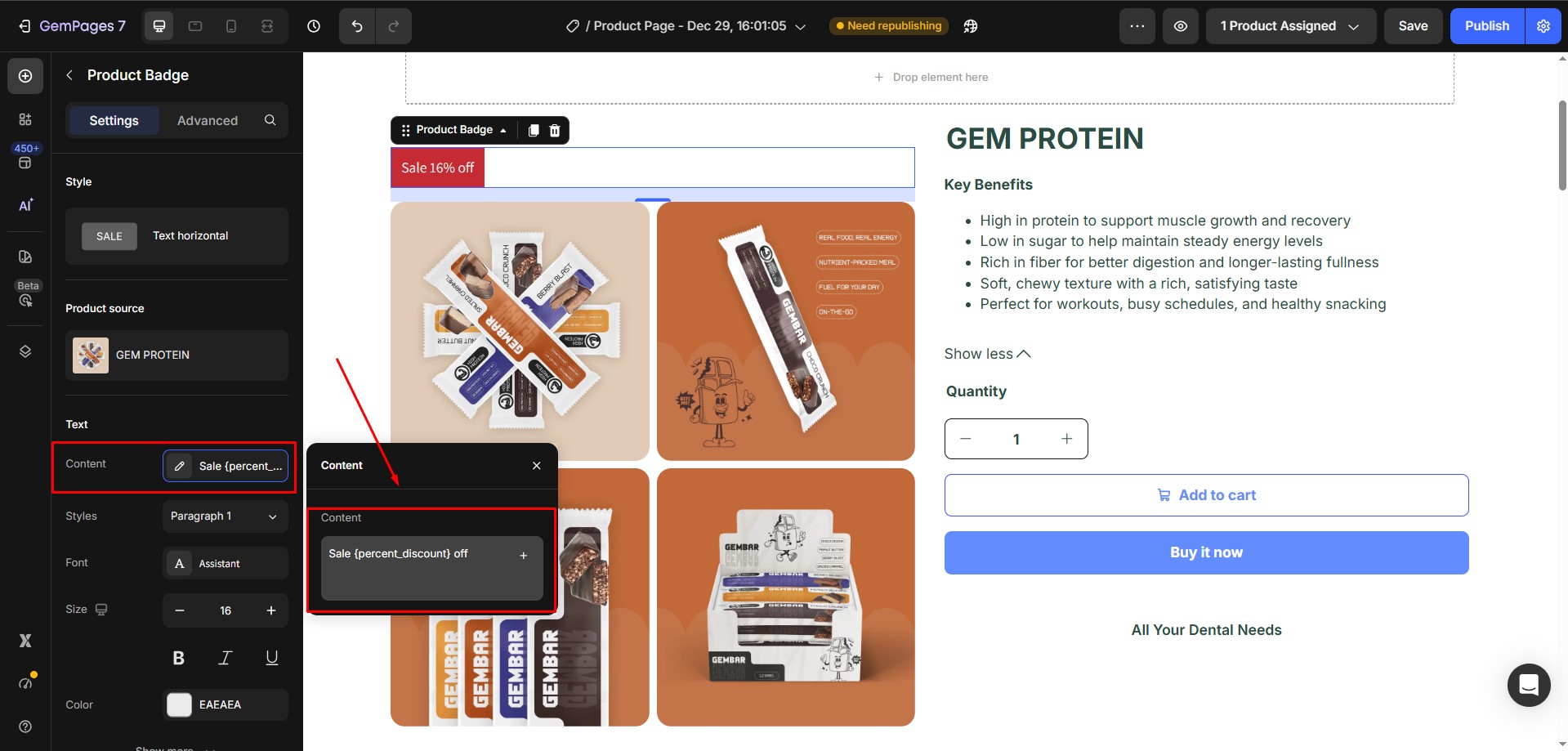The width and height of the screenshot is (1568, 751).
Task: Increase the font size with plus stepper
Action: (271, 610)
